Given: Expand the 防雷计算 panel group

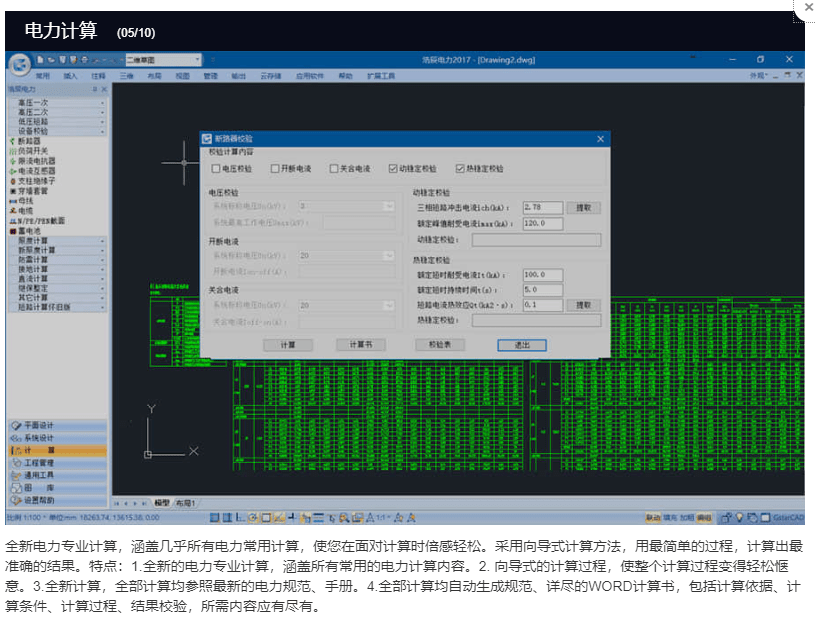Looking at the screenshot, I should click(58, 259).
